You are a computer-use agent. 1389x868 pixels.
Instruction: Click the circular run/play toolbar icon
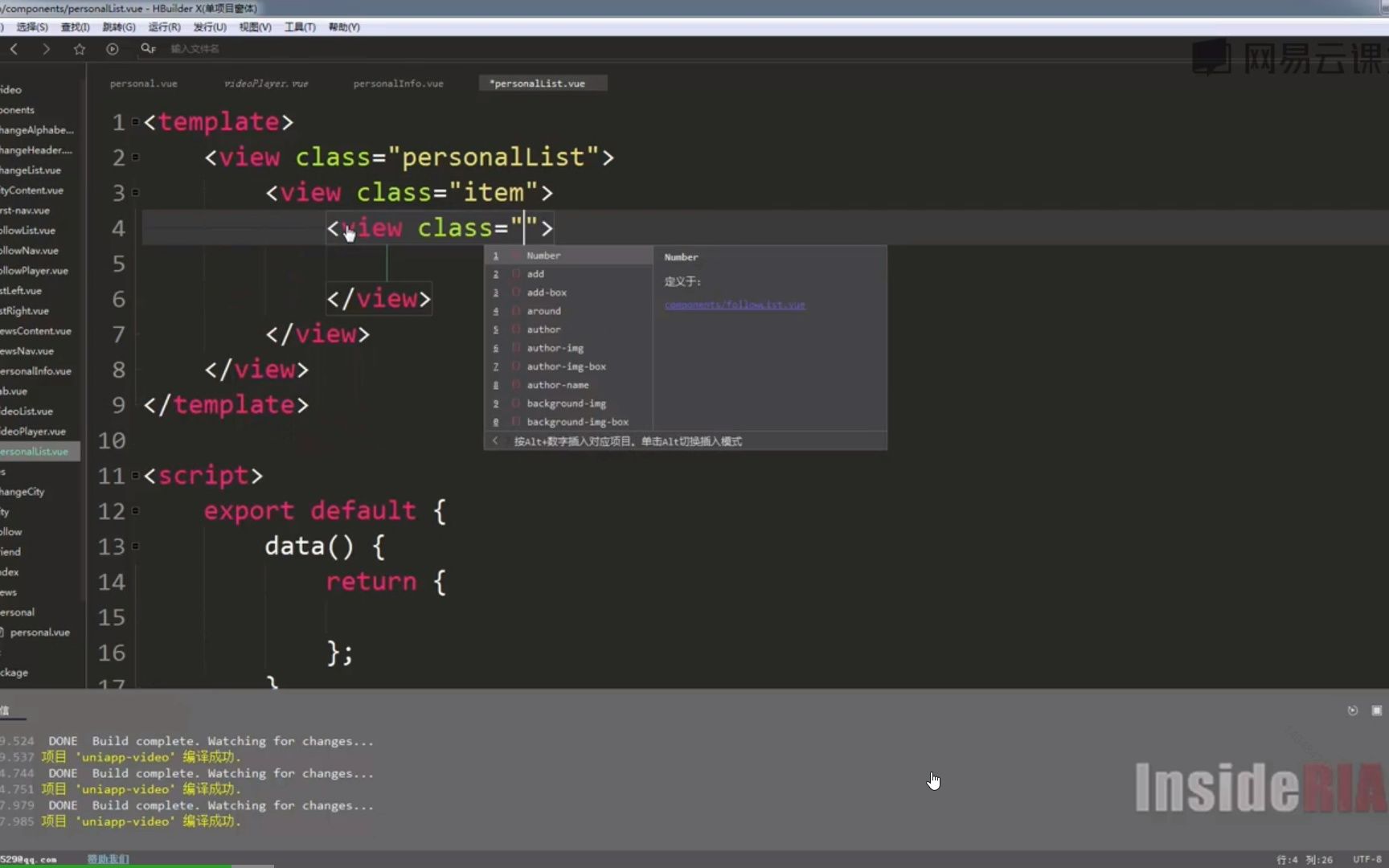113,49
